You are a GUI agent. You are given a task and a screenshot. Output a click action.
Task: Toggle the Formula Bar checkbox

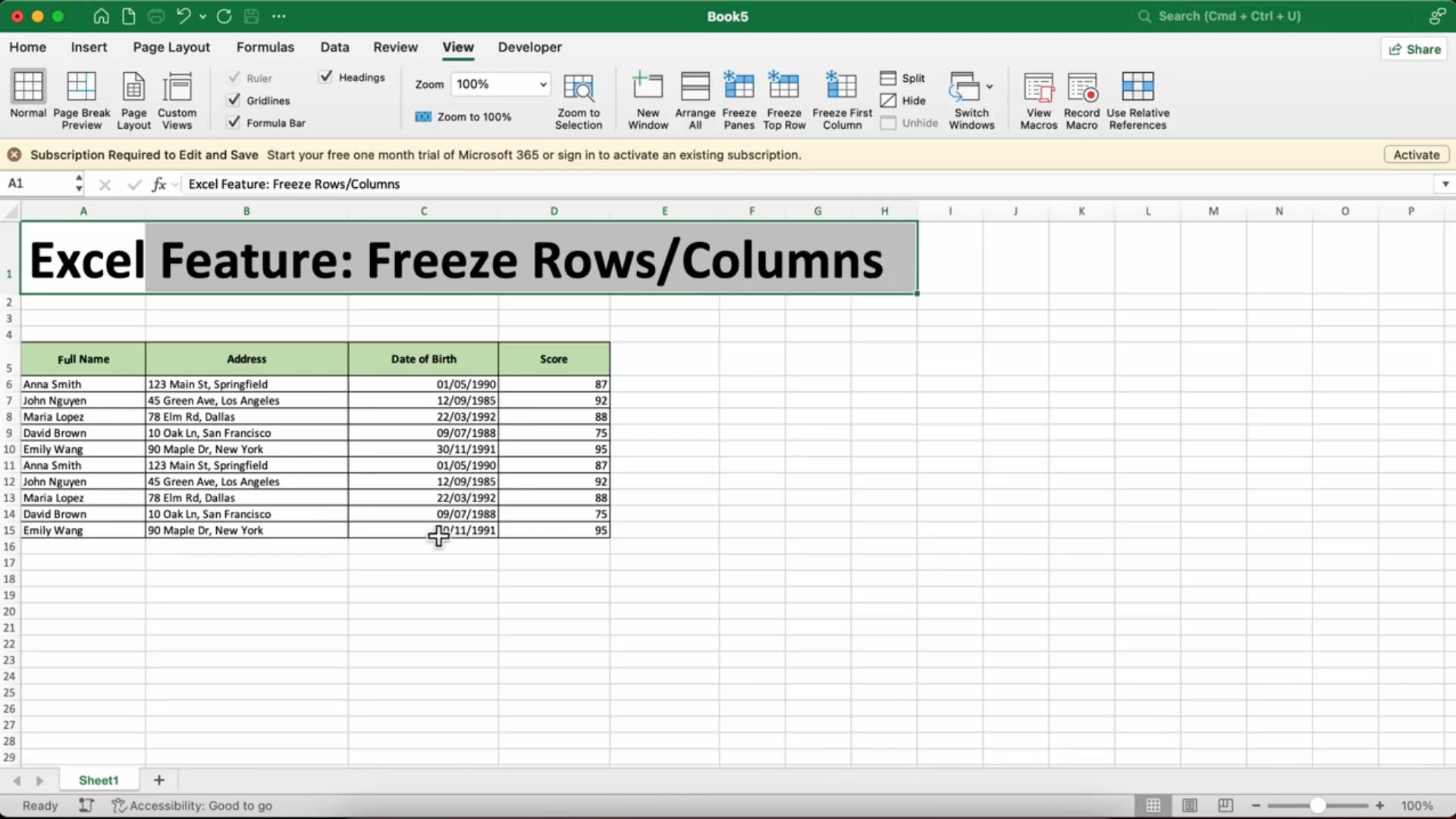pyautogui.click(x=234, y=122)
